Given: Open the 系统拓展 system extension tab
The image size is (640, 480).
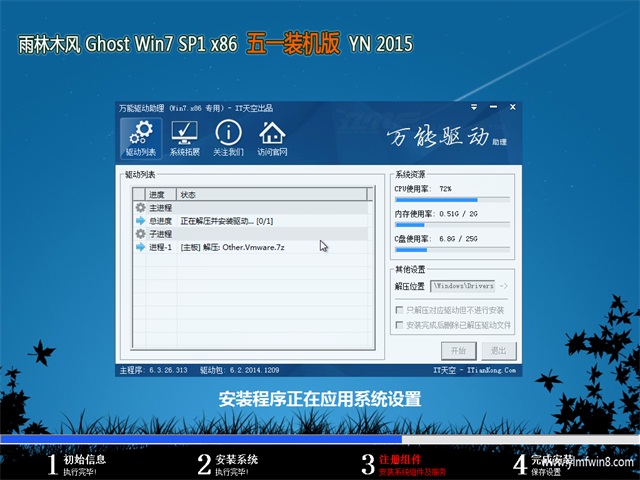Looking at the screenshot, I should pyautogui.click(x=184, y=138).
